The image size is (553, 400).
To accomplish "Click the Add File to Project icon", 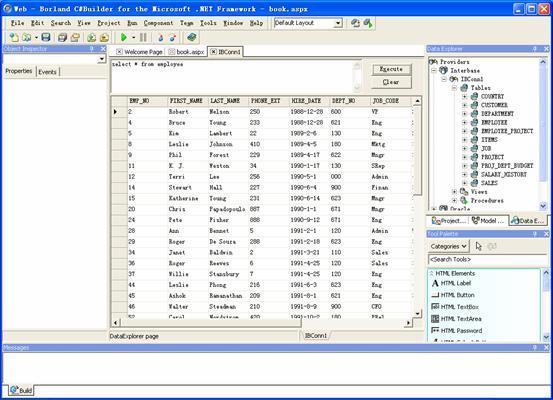I will 91,37.
